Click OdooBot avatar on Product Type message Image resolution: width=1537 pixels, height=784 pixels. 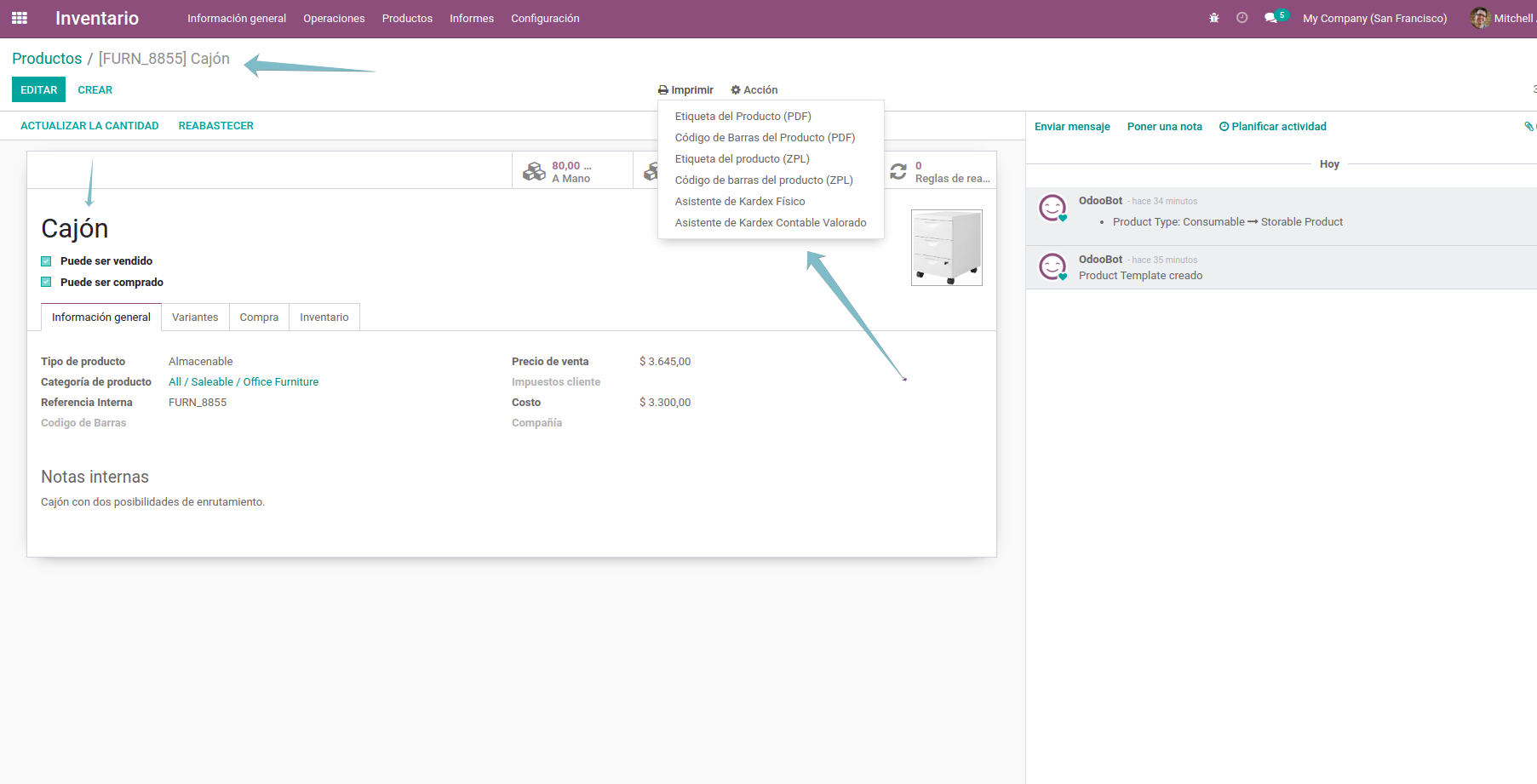click(1053, 209)
